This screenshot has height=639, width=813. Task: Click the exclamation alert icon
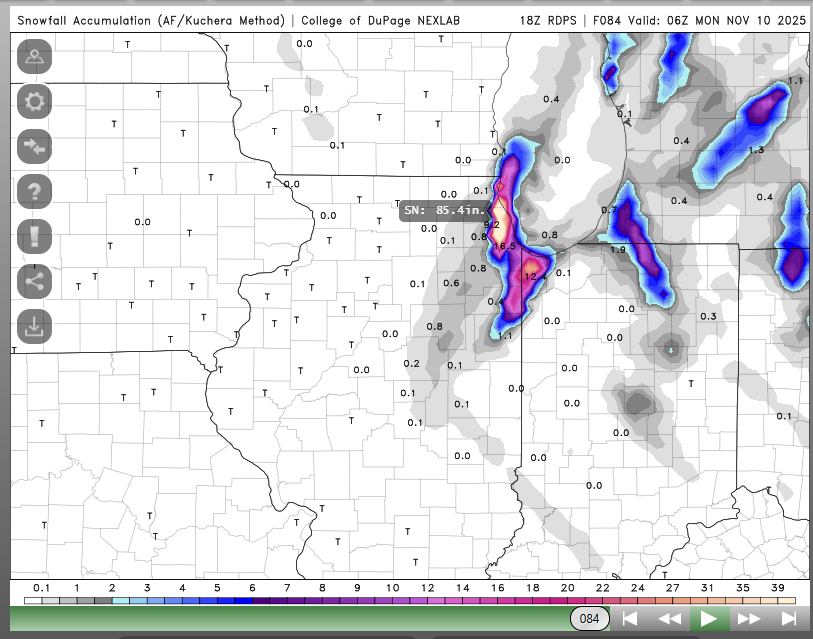click(x=36, y=236)
